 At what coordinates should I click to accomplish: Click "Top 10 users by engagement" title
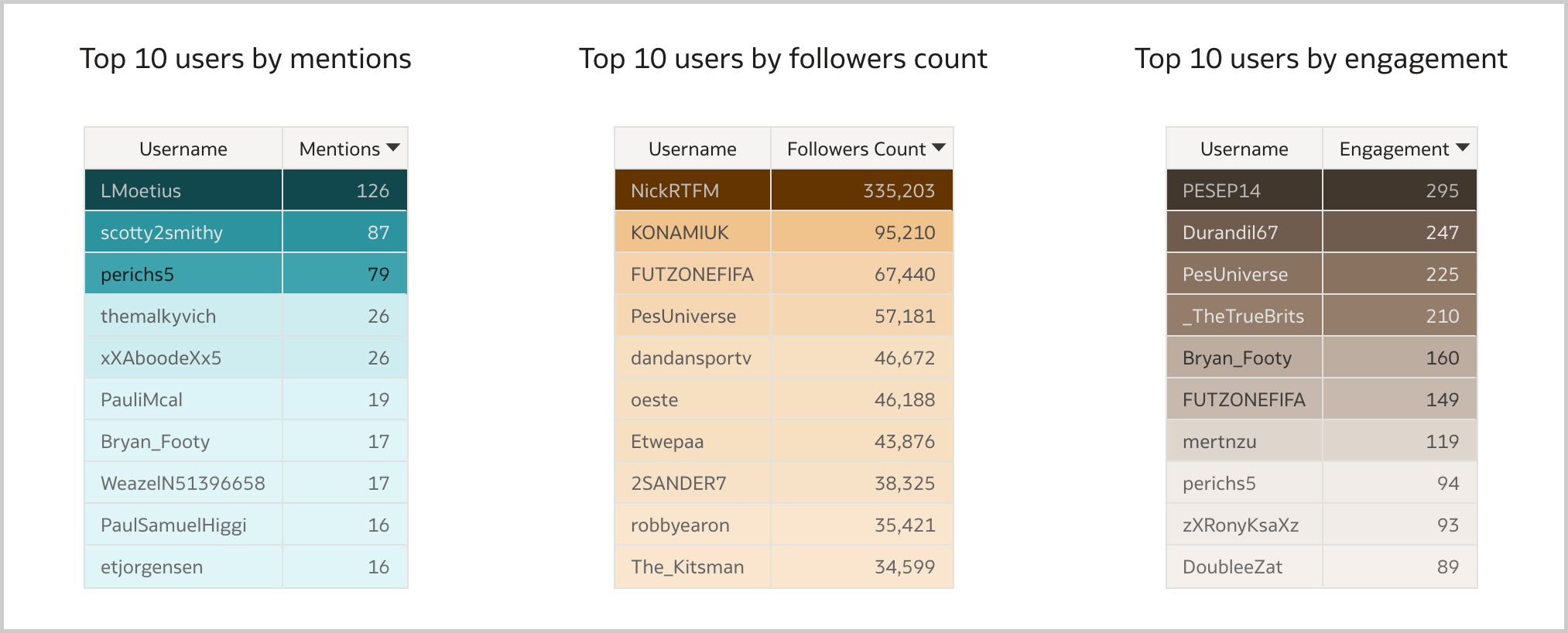pyautogui.click(x=1320, y=59)
